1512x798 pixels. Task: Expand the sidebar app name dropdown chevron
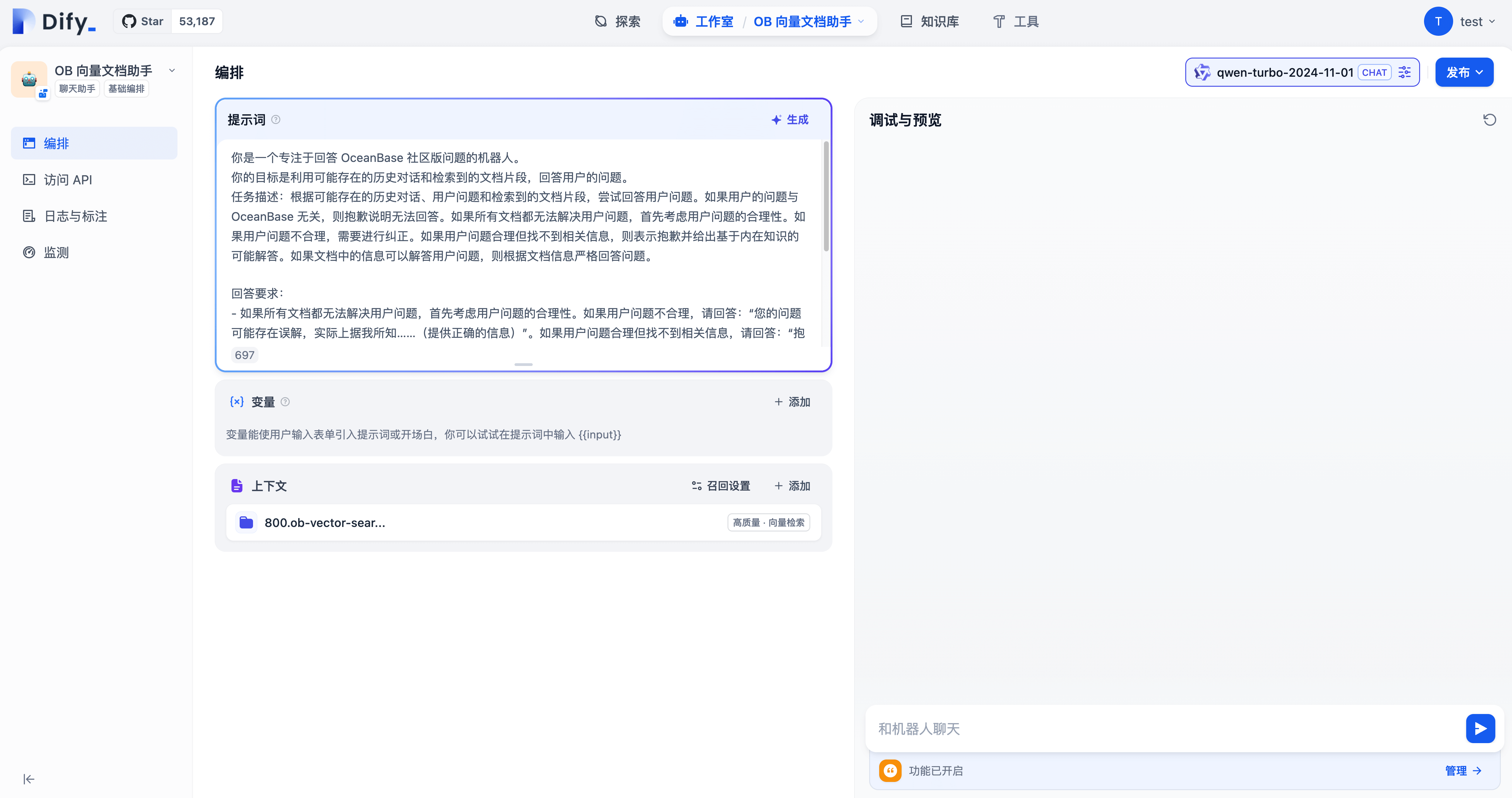(172, 70)
